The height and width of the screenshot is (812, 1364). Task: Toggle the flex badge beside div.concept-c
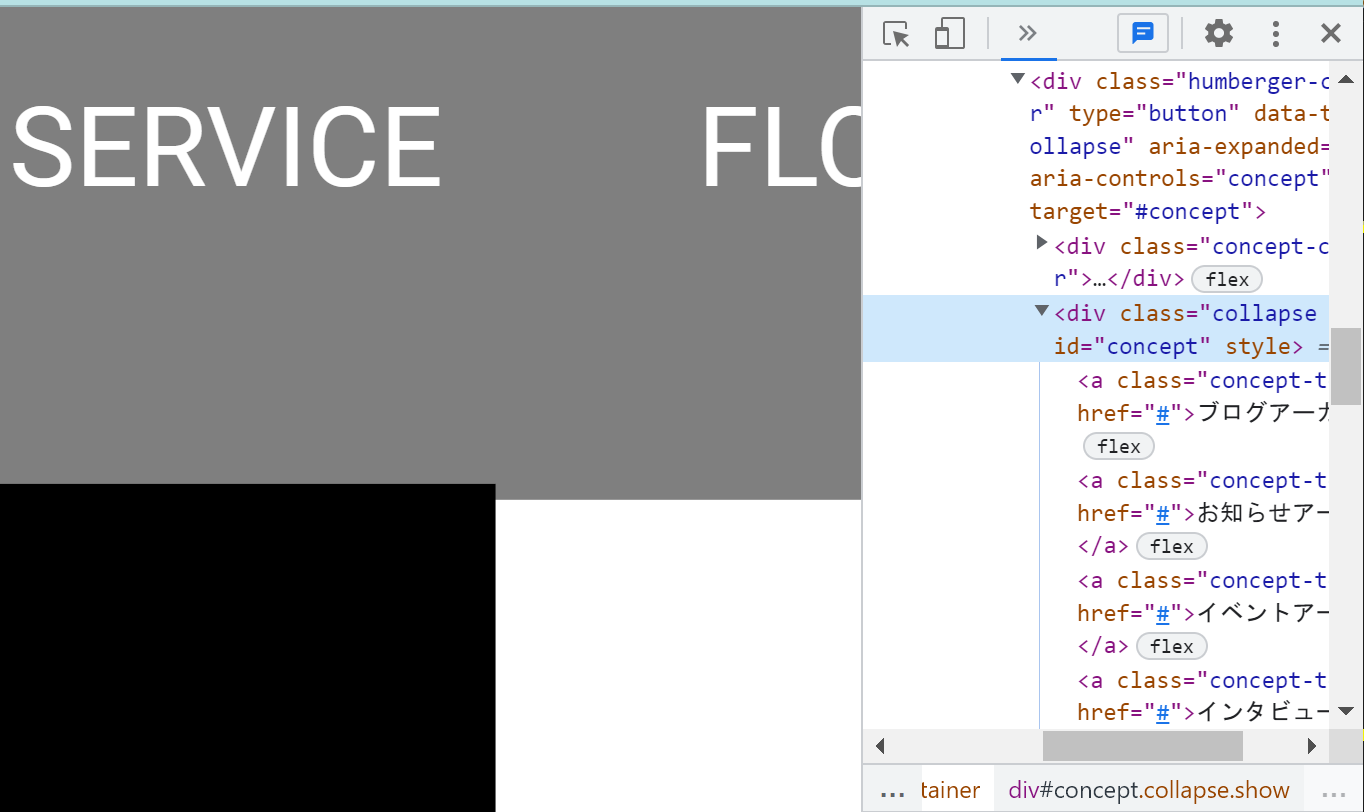tap(1226, 279)
